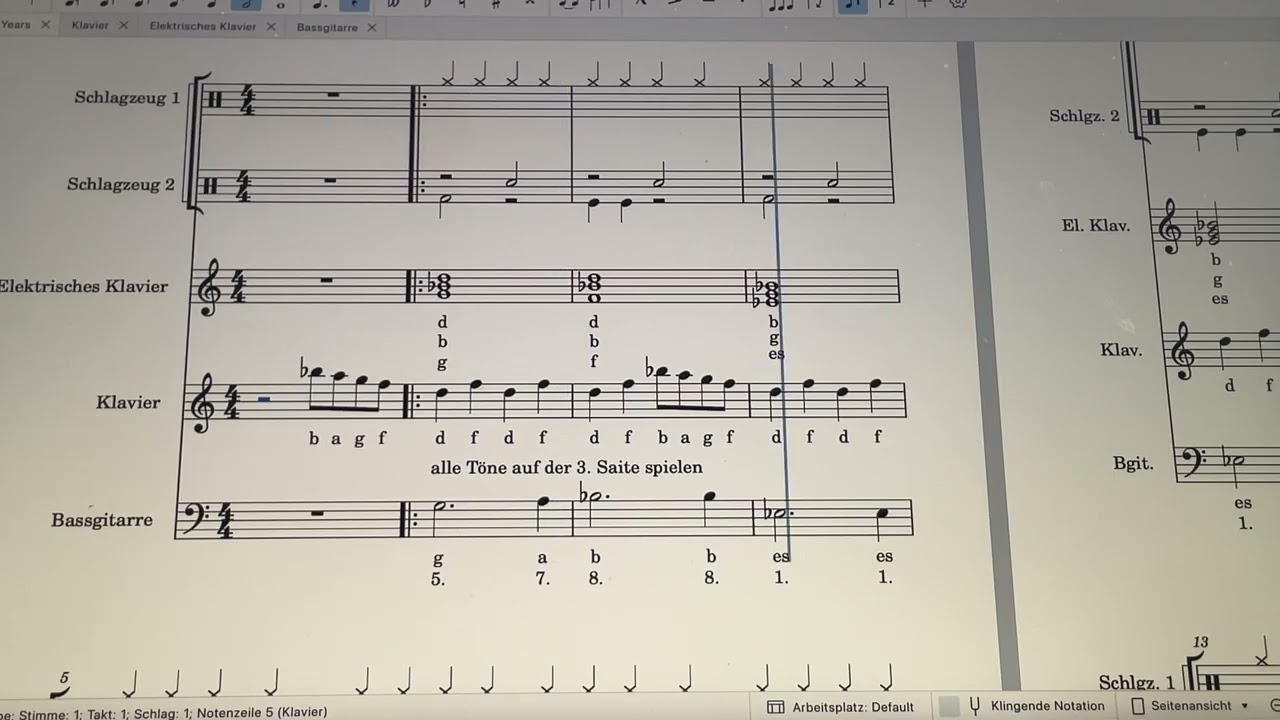The image size is (1280, 720).
Task: Select the Schlgz. 2 label on second page
Action: (1084, 116)
